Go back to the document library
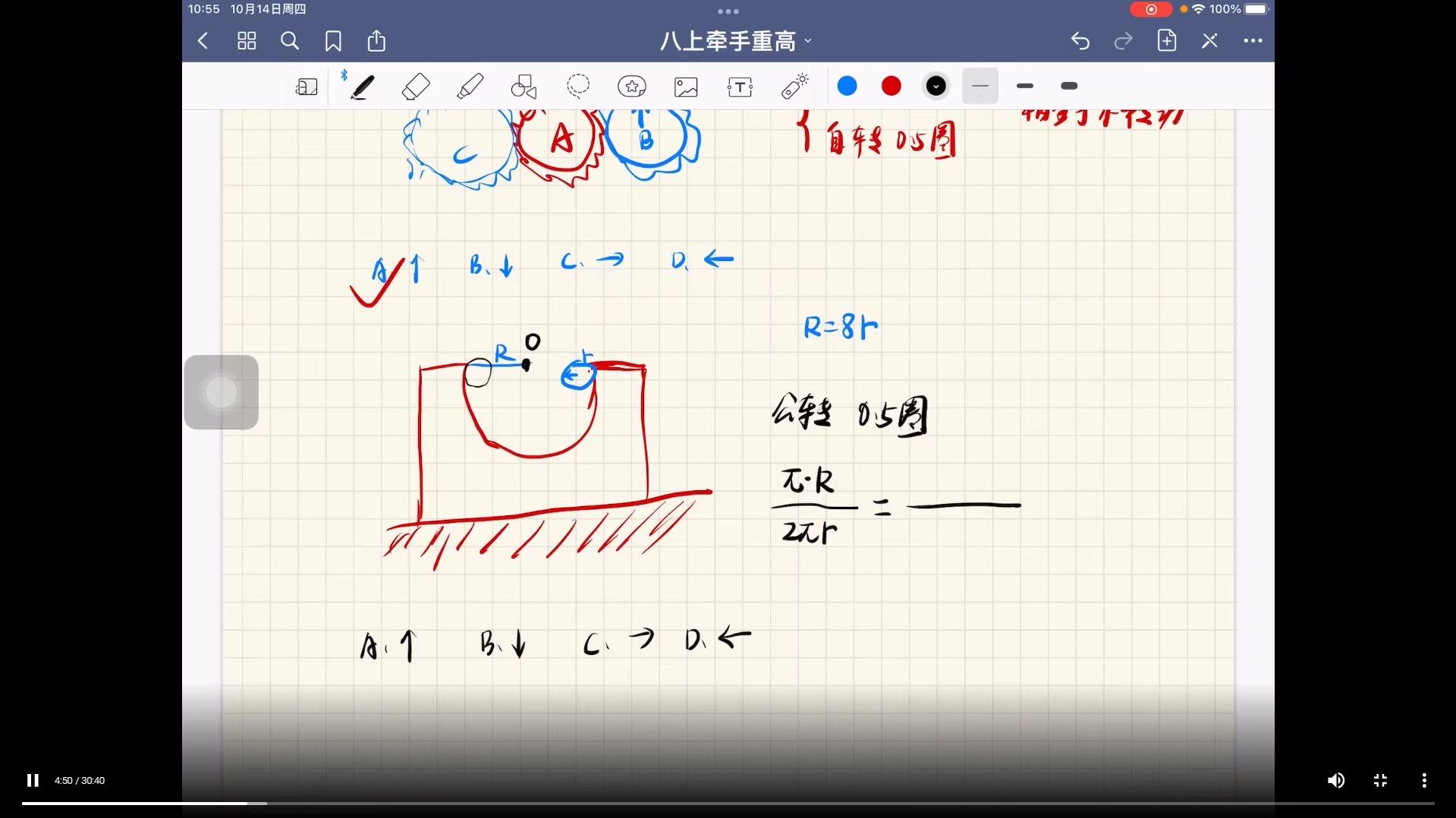1456x818 pixels. click(203, 41)
